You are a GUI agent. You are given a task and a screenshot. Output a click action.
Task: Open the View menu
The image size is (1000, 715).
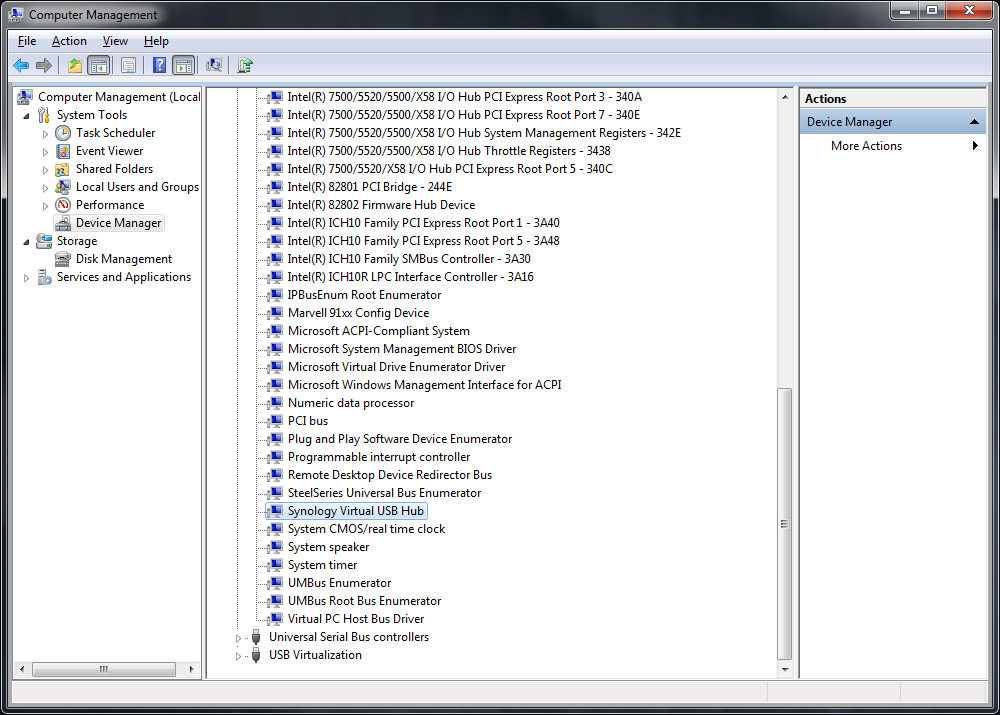click(x=115, y=41)
